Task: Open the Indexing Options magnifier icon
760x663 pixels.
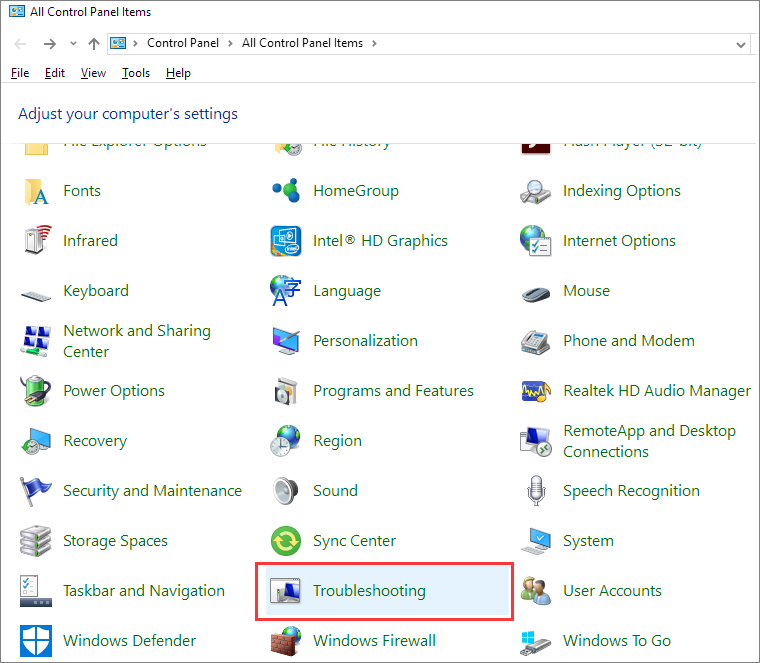Action: pos(536,191)
